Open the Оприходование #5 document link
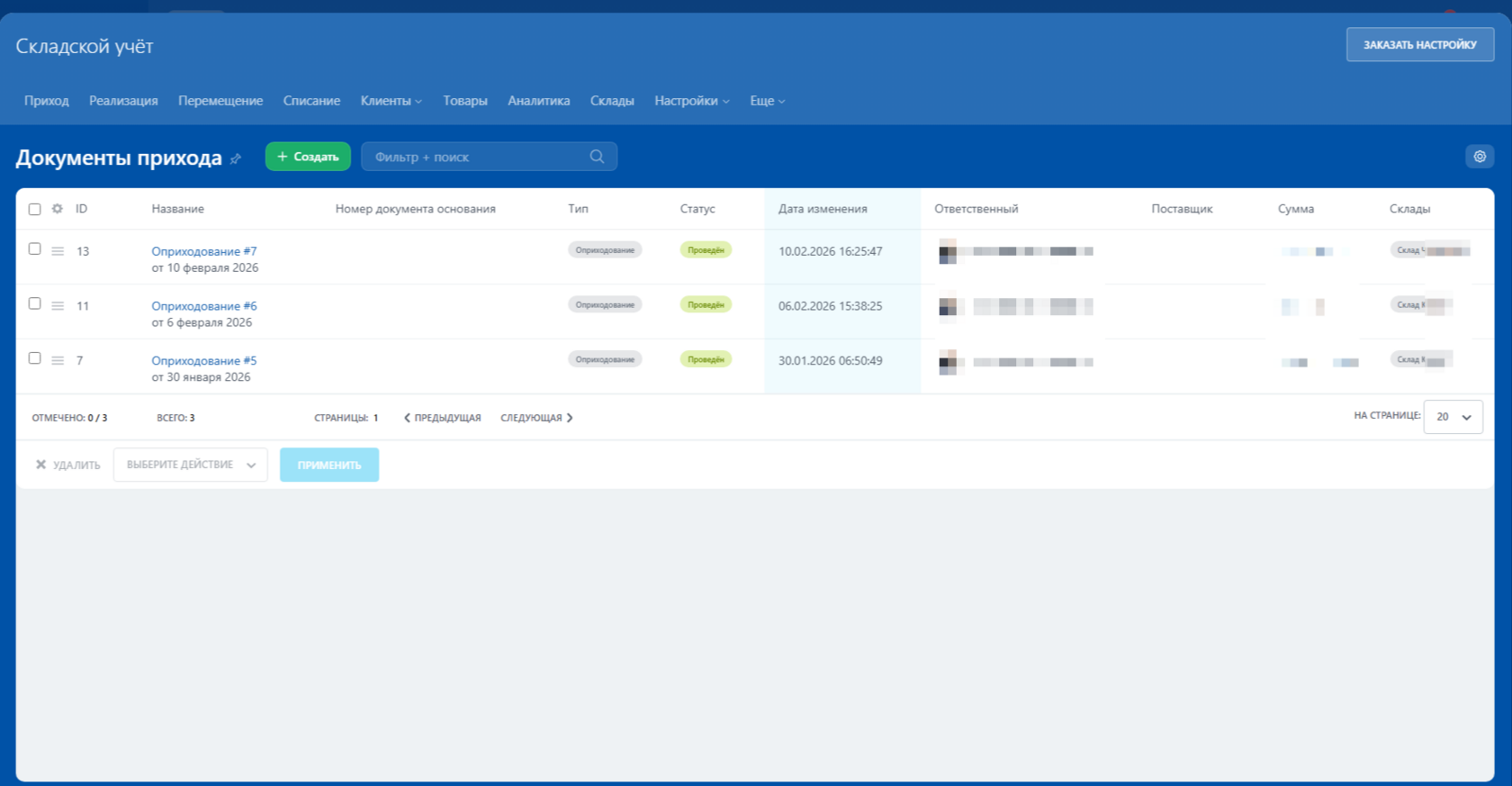This screenshot has width=1512, height=786. click(x=204, y=360)
